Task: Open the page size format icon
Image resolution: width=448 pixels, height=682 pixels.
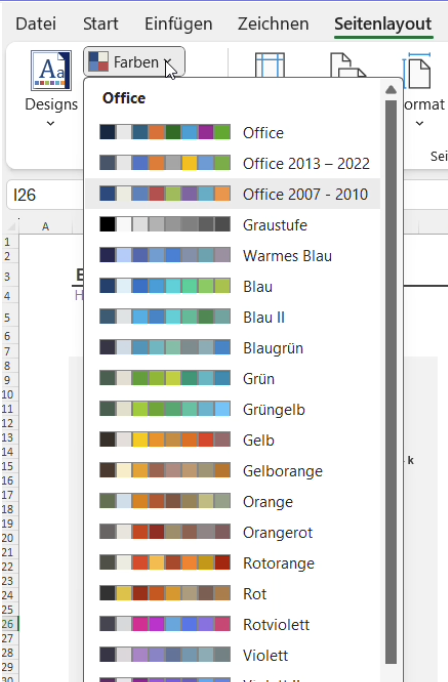Action: click(418, 70)
